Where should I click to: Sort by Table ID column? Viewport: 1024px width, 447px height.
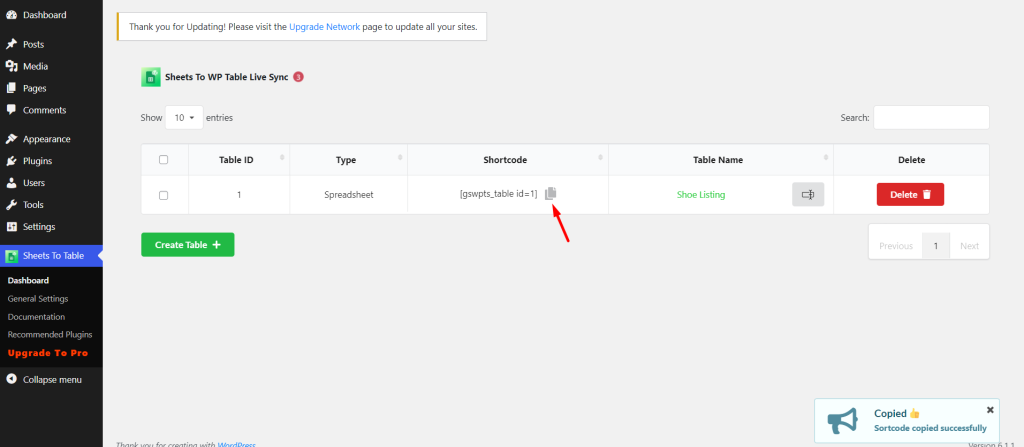(239, 159)
